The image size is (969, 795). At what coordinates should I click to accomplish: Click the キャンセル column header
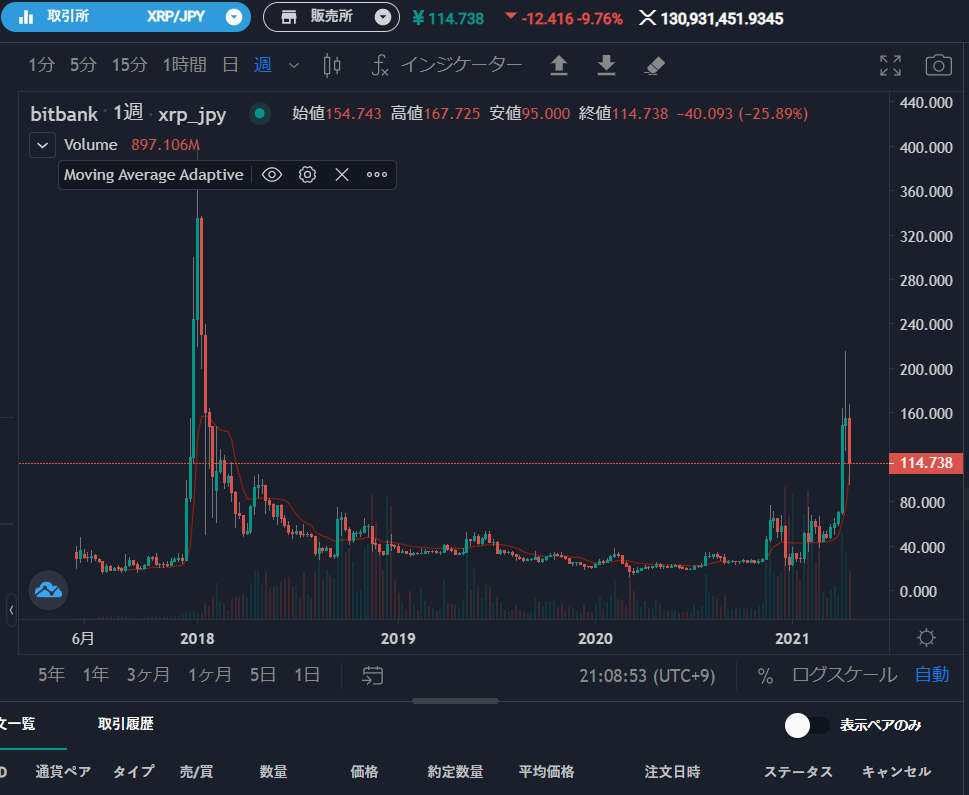896,772
